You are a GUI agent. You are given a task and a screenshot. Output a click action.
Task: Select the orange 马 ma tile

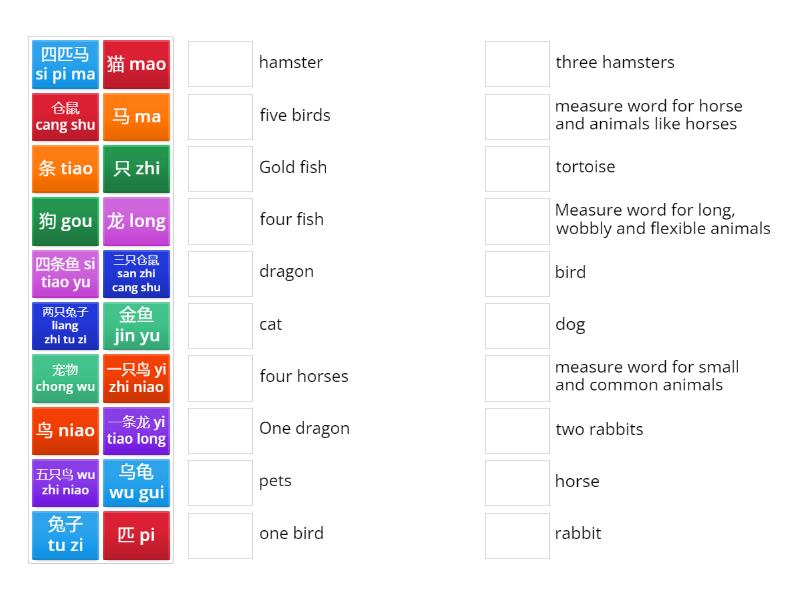coord(137,116)
